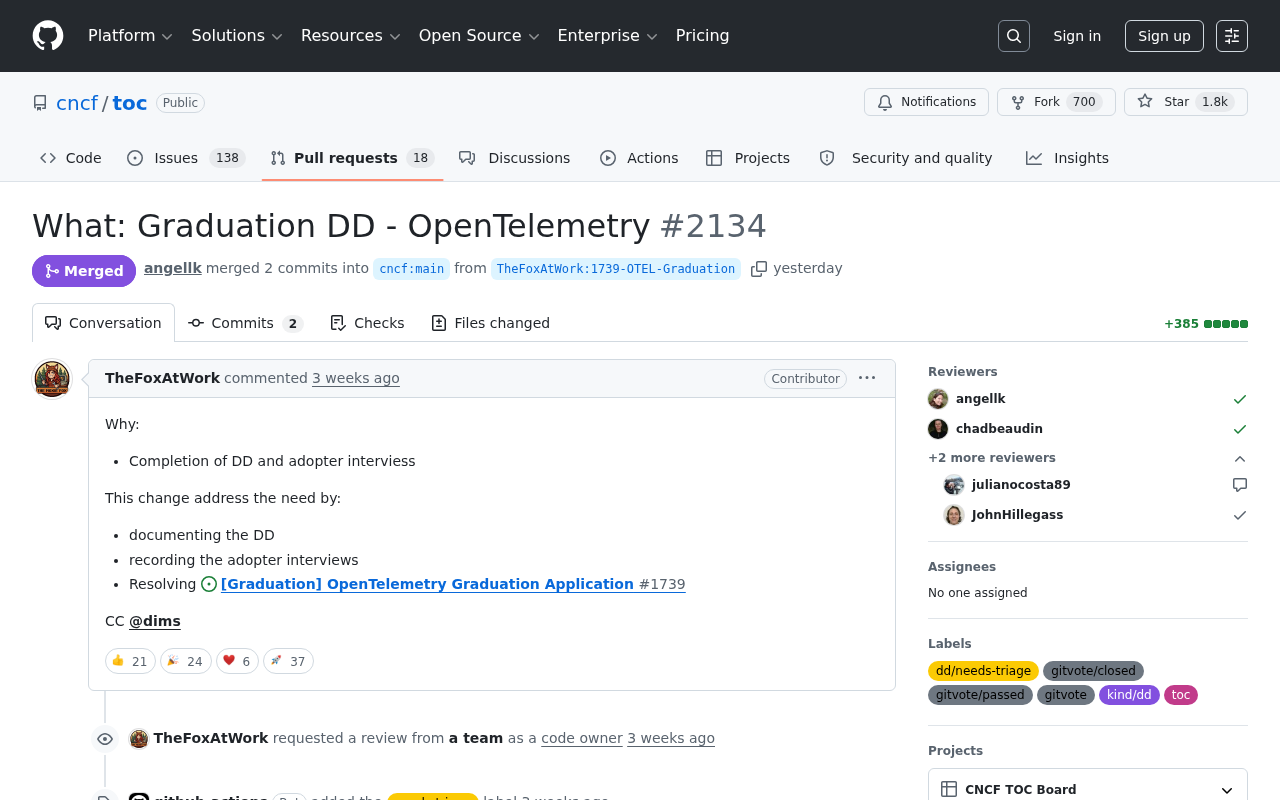Click angellk author link in merge line
Image resolution: width=1280 pixels, height=800 pixels.
tap(173, 268)
